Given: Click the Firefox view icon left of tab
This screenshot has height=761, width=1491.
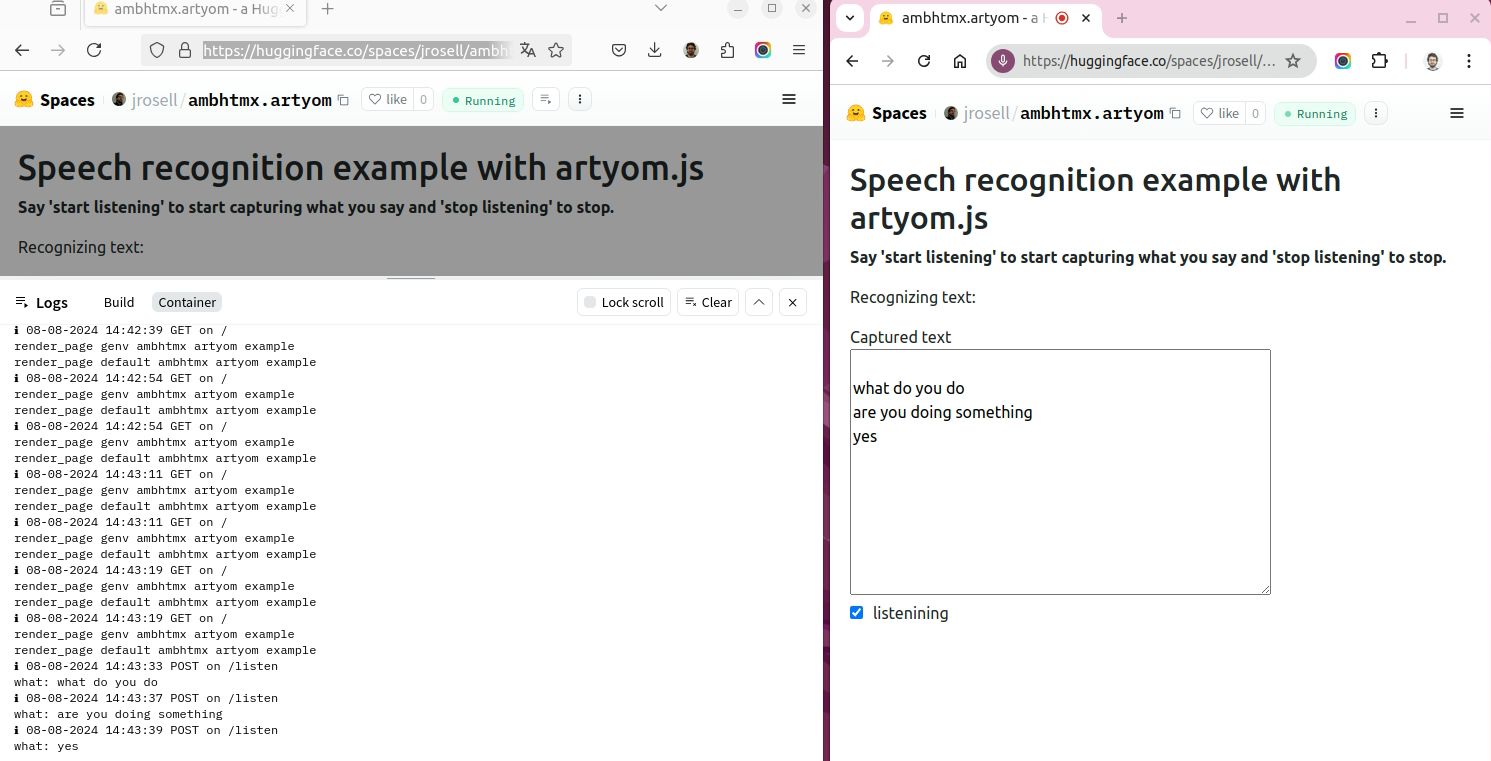Looking at the screenshot, I should [x=58, y=9].
